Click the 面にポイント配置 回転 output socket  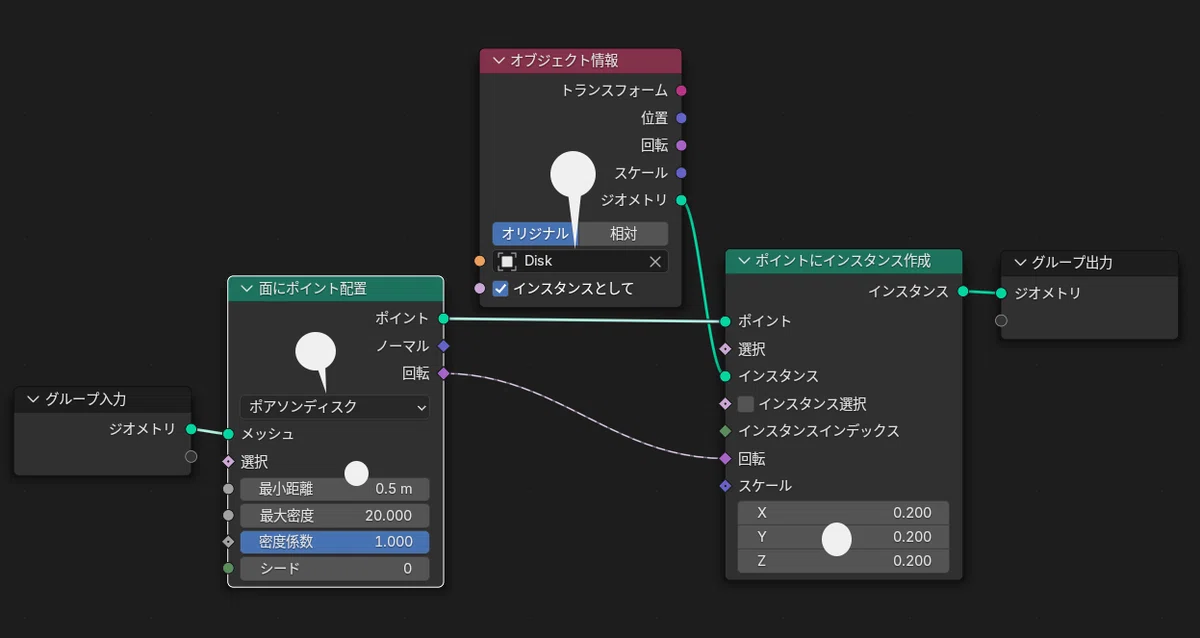click(x=443, y=373)
